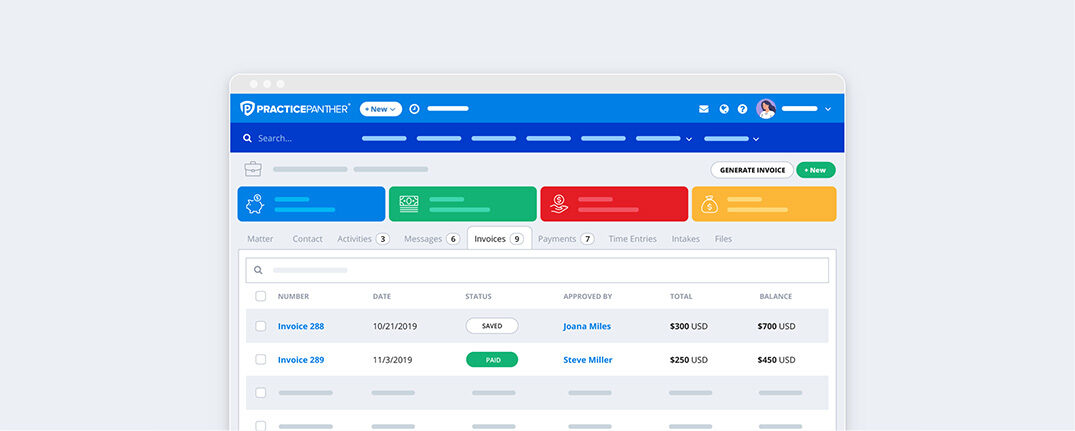Expand the last navigation menu chevron
This screenshot has width=1075, height=431.
(x=756, y=139)
